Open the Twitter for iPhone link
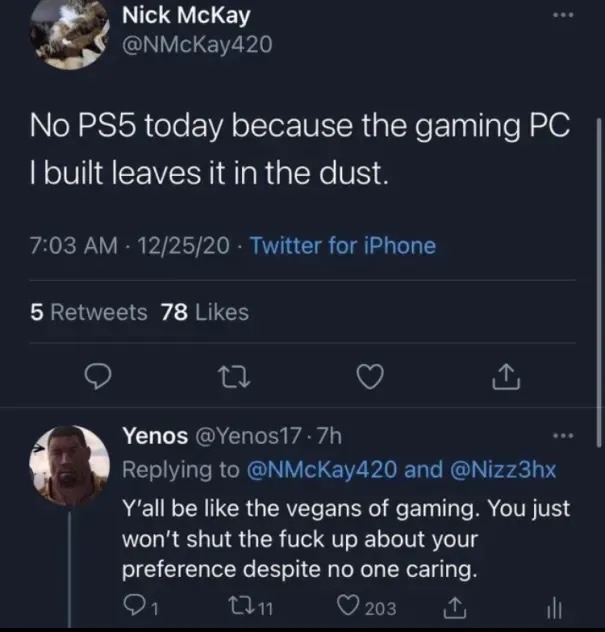The width and height of the screenshot is (605, 632). click(x=342, y=245)
